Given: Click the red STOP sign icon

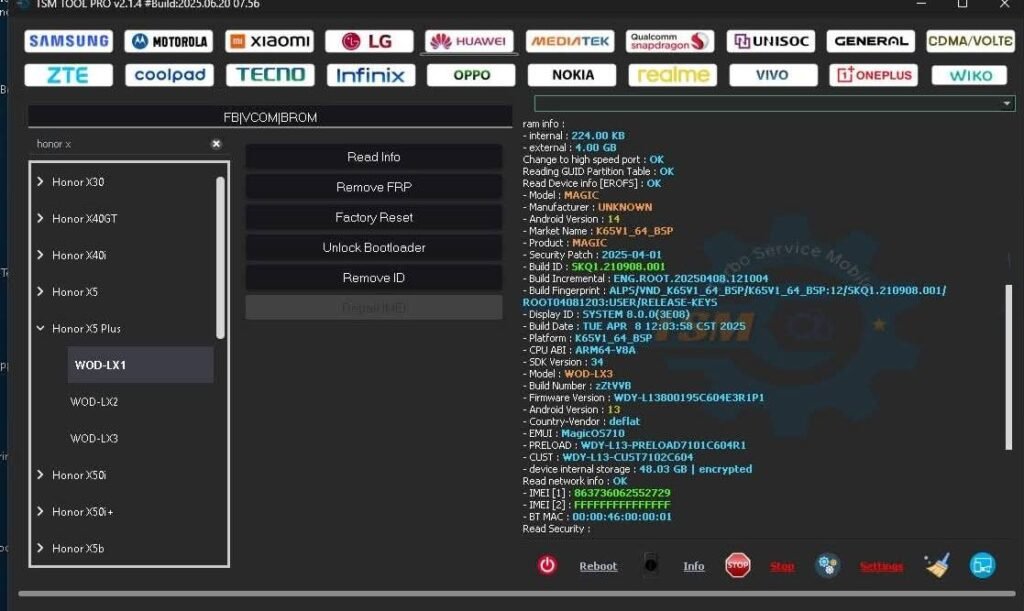Looking at the screenshot, I should click(738, 565).
